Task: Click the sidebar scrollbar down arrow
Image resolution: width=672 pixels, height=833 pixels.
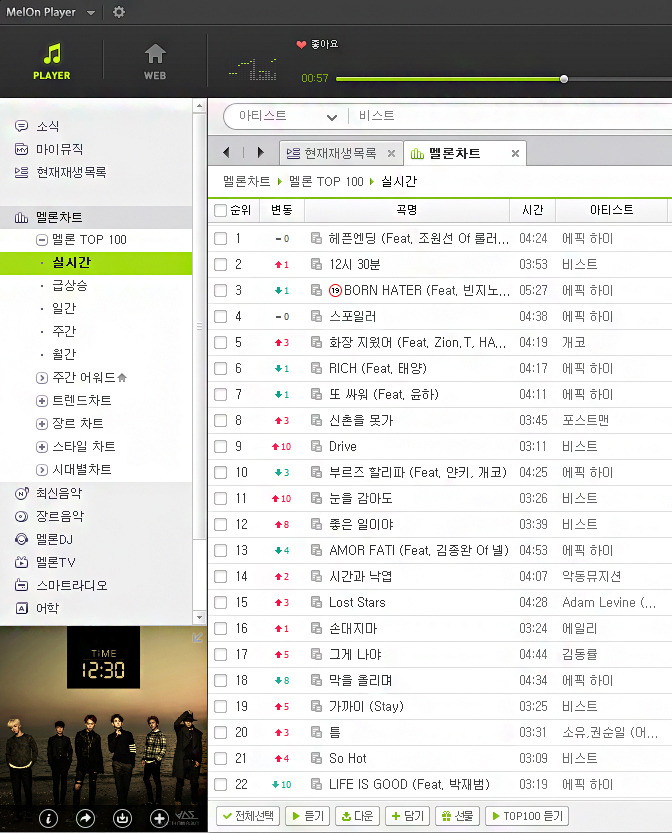Action: click(199, 617)
